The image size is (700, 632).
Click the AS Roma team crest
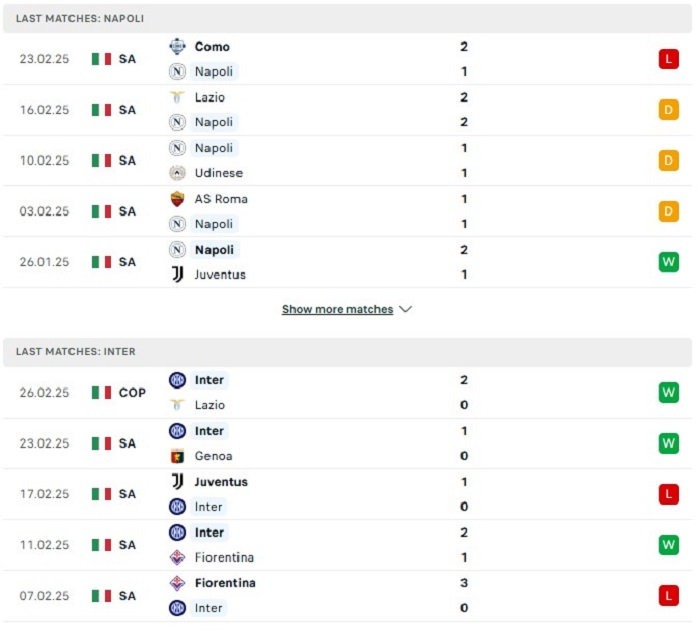point(177,198)
